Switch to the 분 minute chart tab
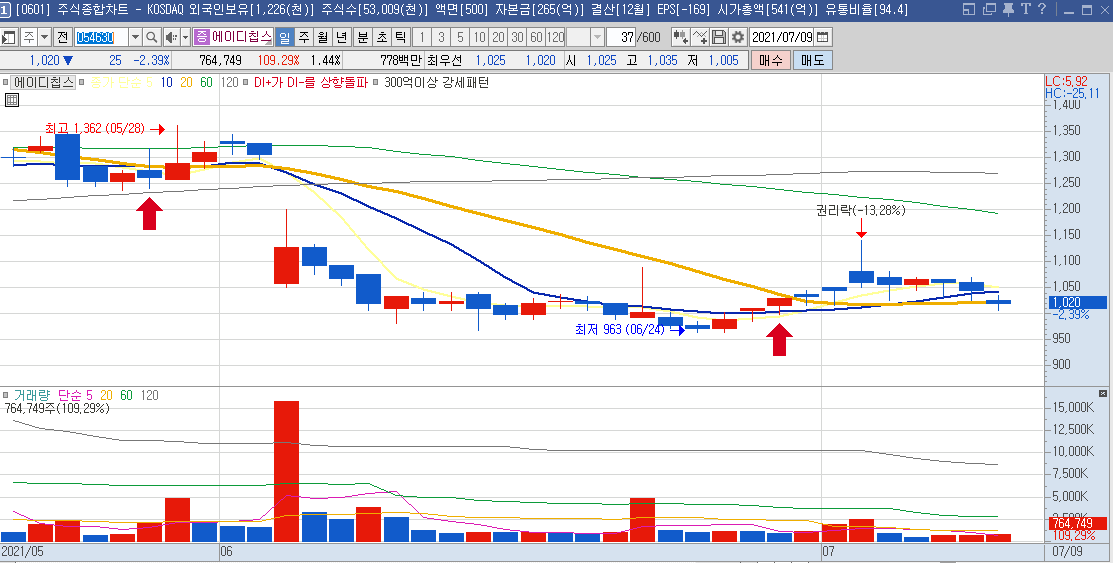Viewport: 1113px width, 563px height. (x=363, y=37)
